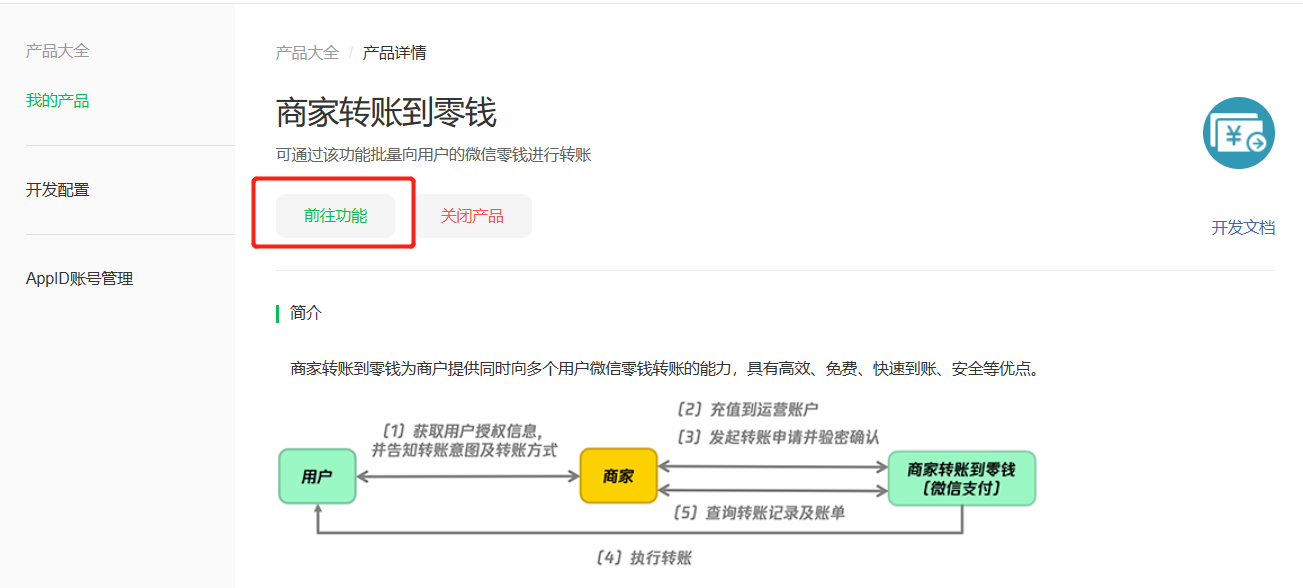Viewport: 1303px width, 588px height.
Task: Click the diagram label (3) 发起转账申请并验密确认
Action: point(778,437)
